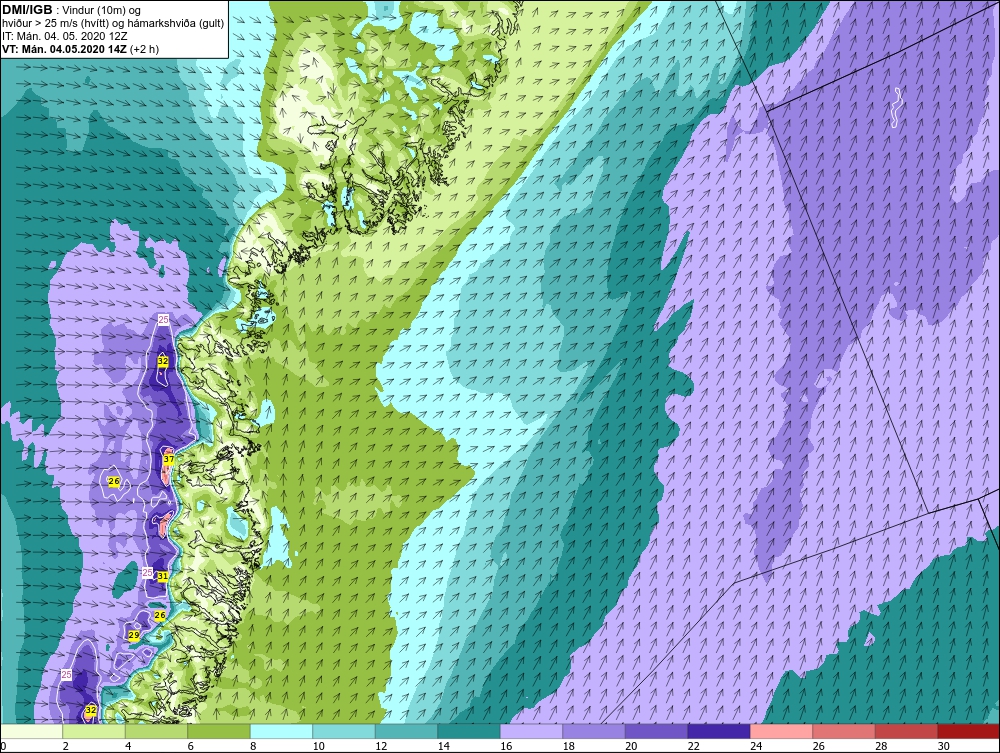Click the legend scale value 14
Viewport: 1000px width, 753px height.
click(443, 746)
